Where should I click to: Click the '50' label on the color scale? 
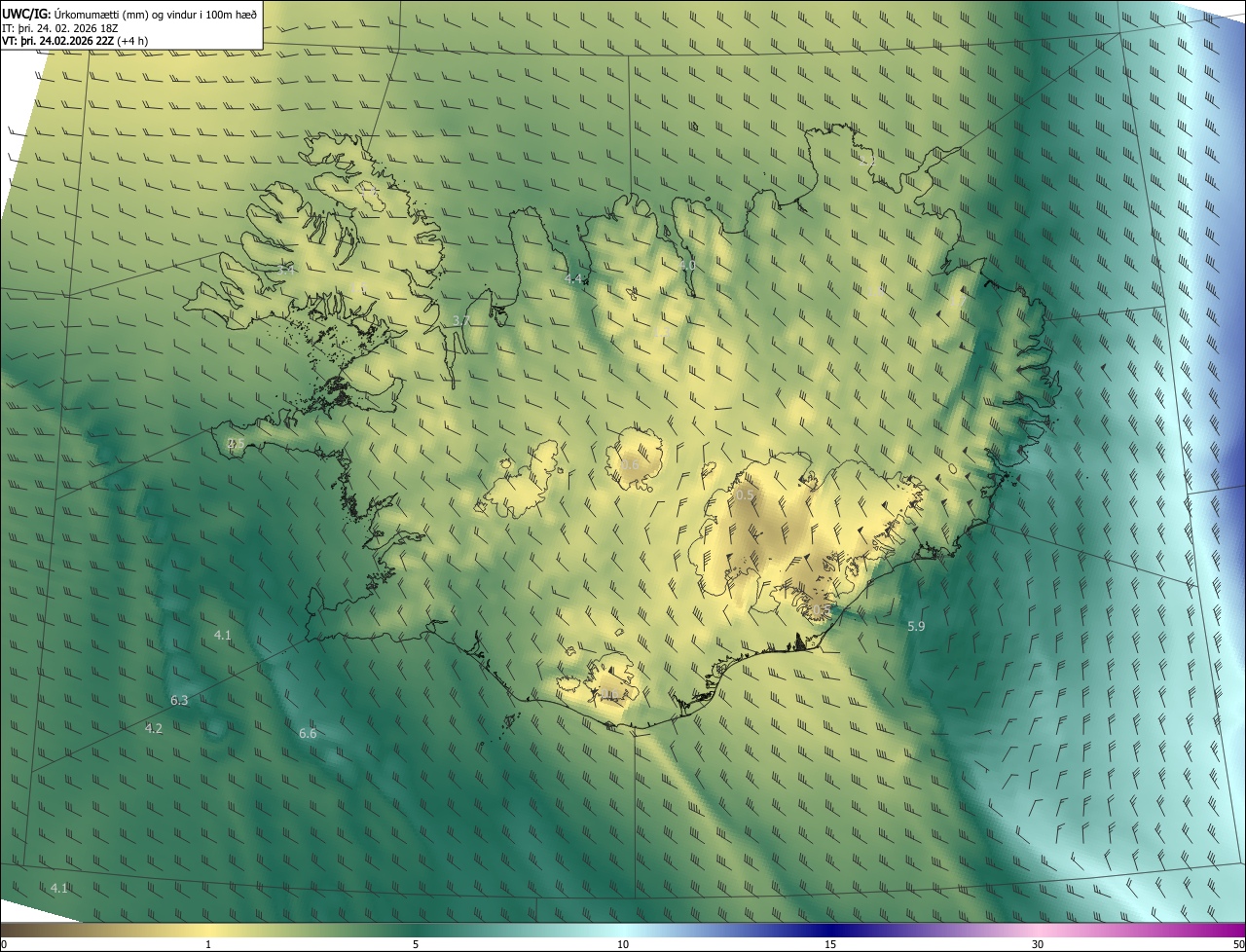click(x=1238, y=944)
